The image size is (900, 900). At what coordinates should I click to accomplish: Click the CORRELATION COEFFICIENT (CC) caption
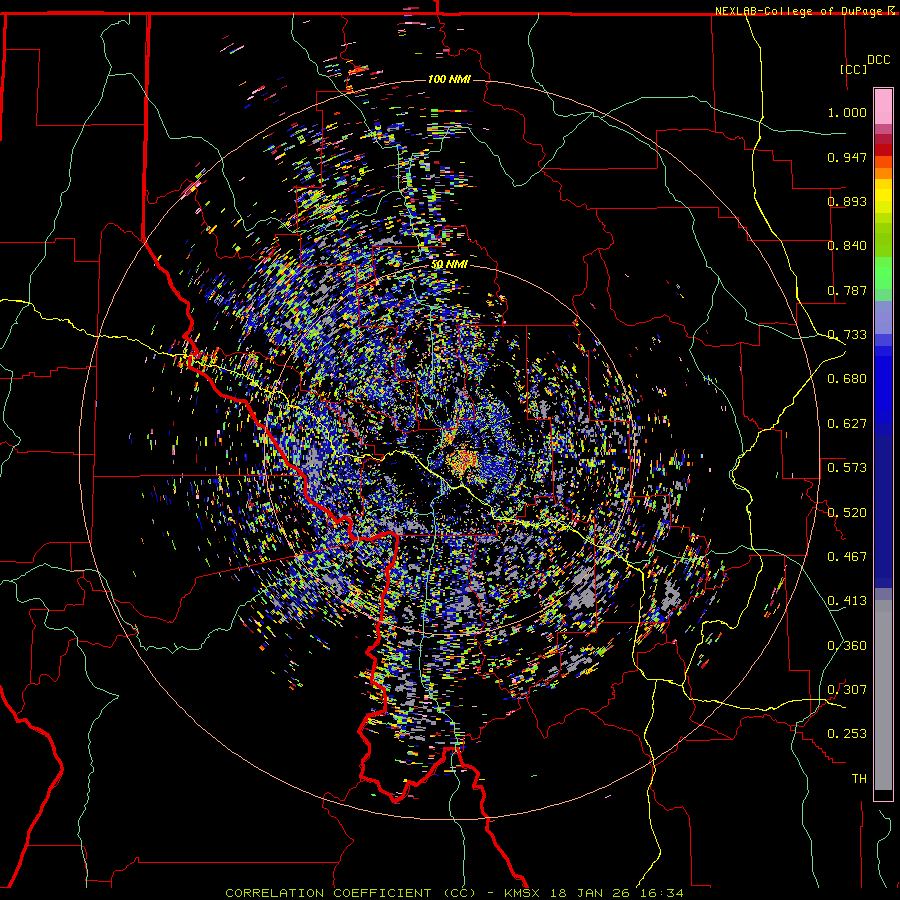coord(350,893)
